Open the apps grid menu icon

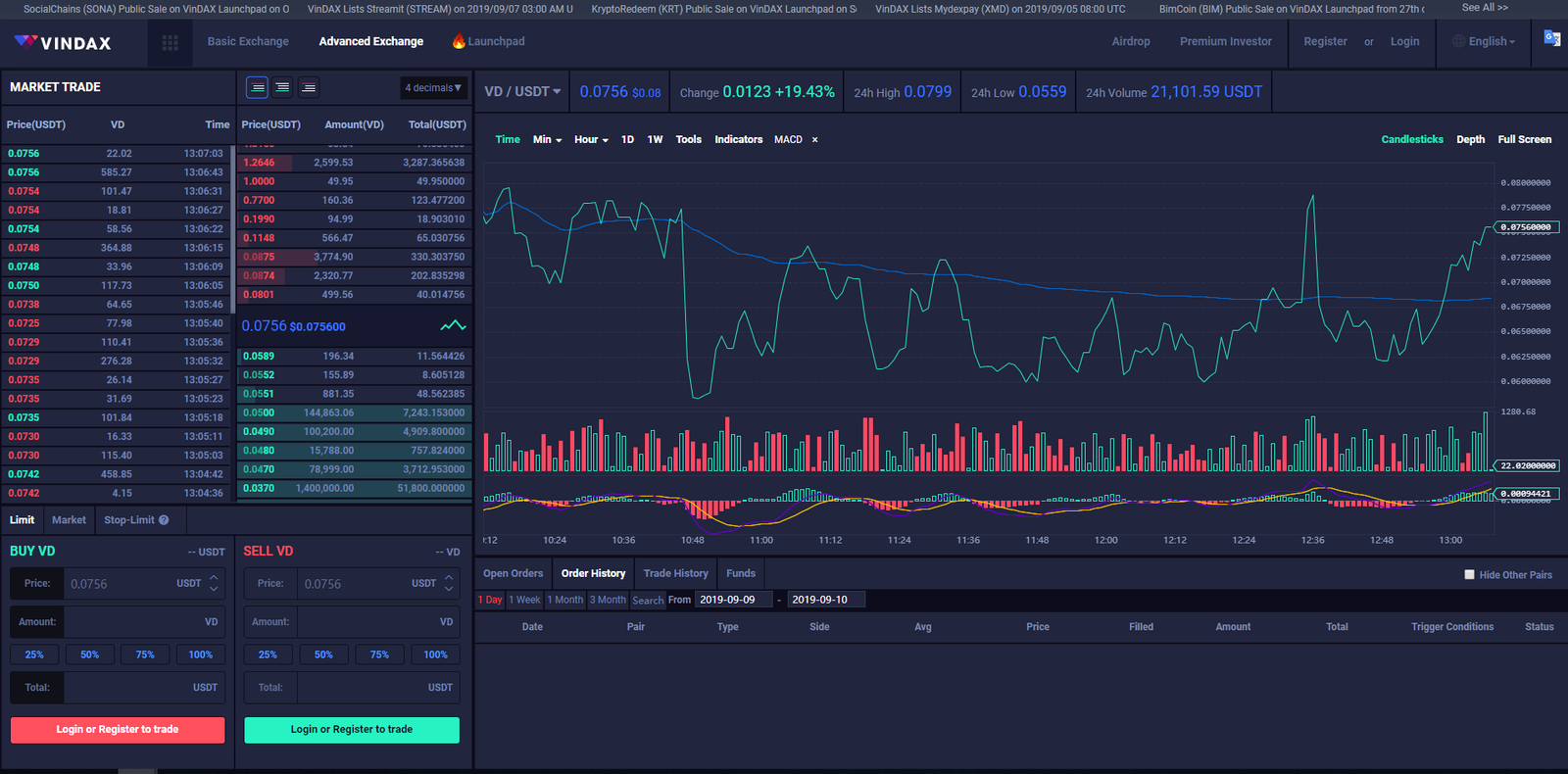coord(170,42)
